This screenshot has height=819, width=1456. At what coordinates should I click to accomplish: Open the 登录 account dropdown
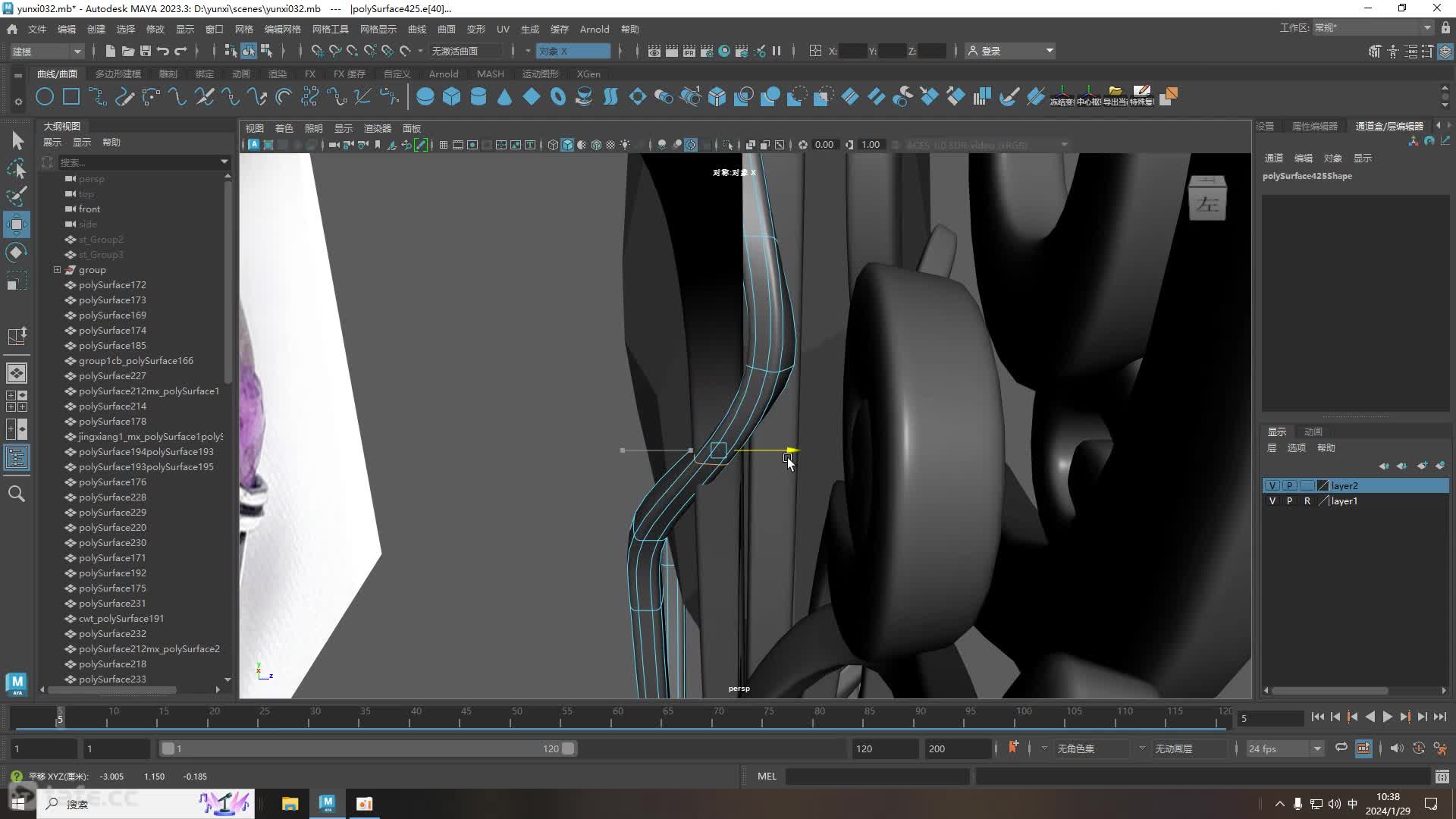click(x=1011, y=51)
